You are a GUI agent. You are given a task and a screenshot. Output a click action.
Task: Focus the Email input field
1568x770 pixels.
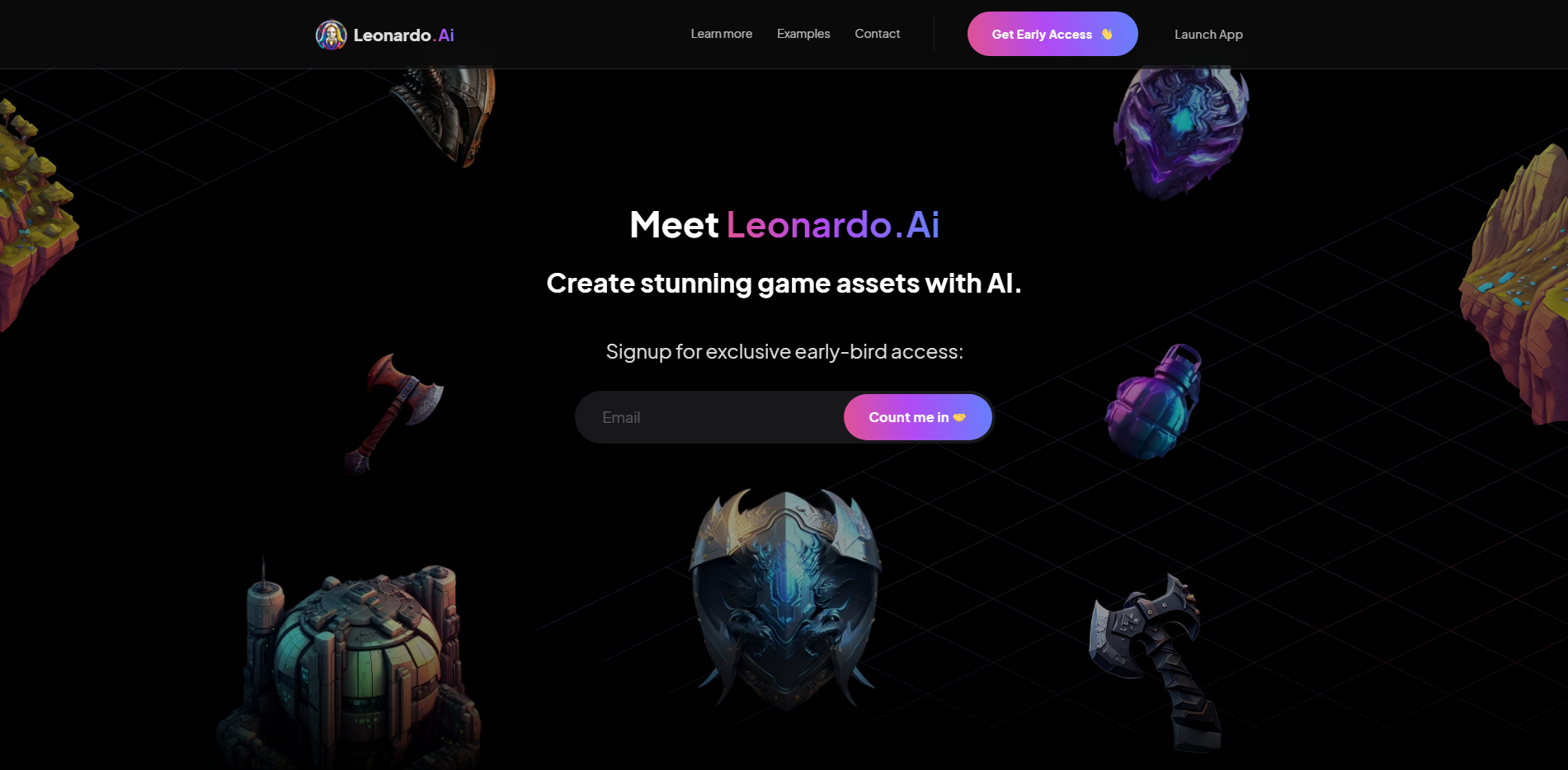tap(709, 417)
